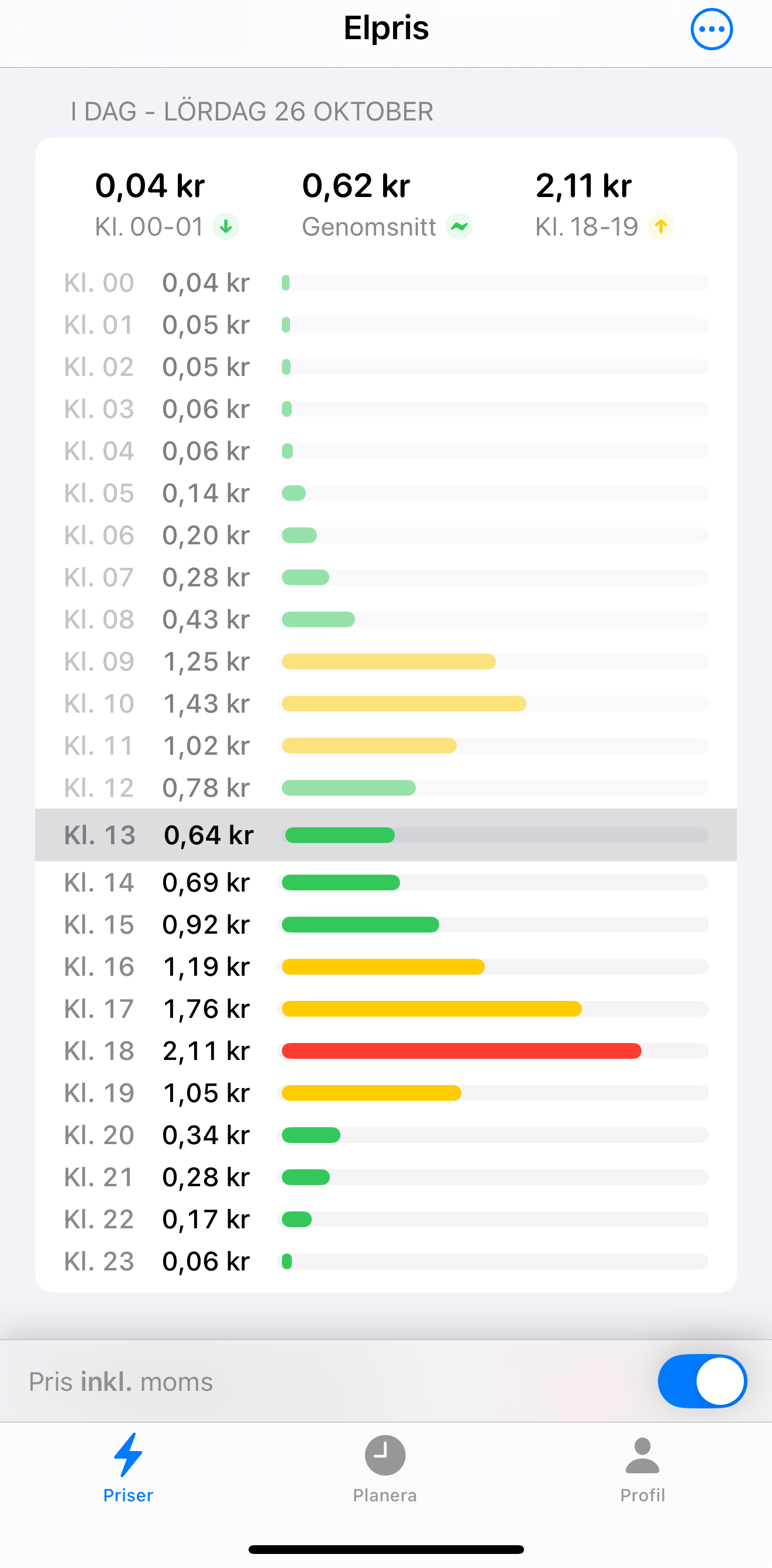Image resolution: width=772 pixels, height=1568 pixels.
Task: Switch to the Planera tab label
Action: (x=385, y=1495)
